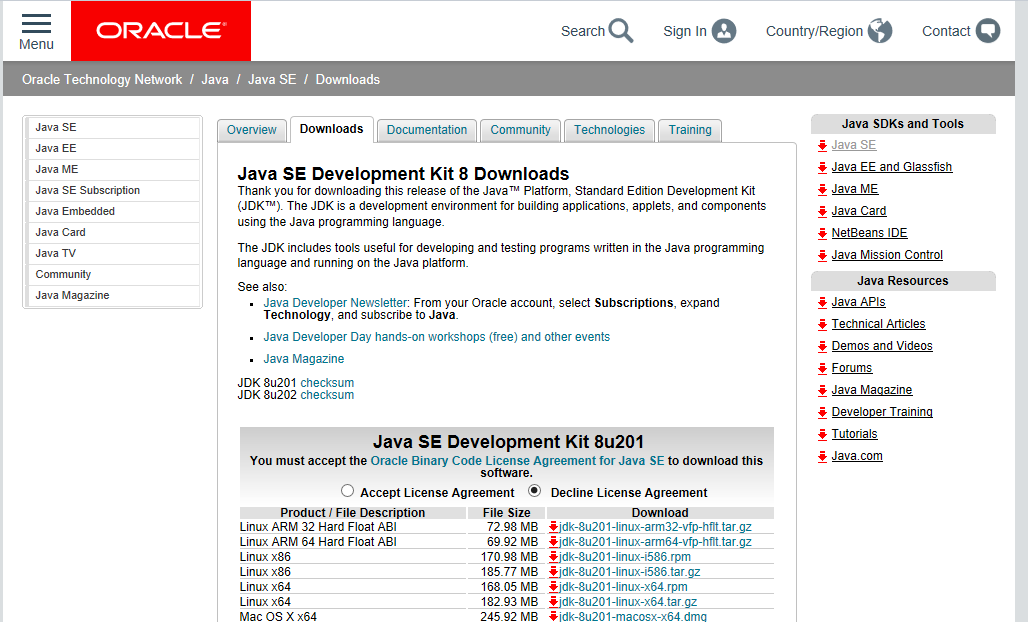Image resolution: width=1028 pixels, height=622 pixels.
Task: Open Java Magazine link under Java Resources
Action: [871, 390]
